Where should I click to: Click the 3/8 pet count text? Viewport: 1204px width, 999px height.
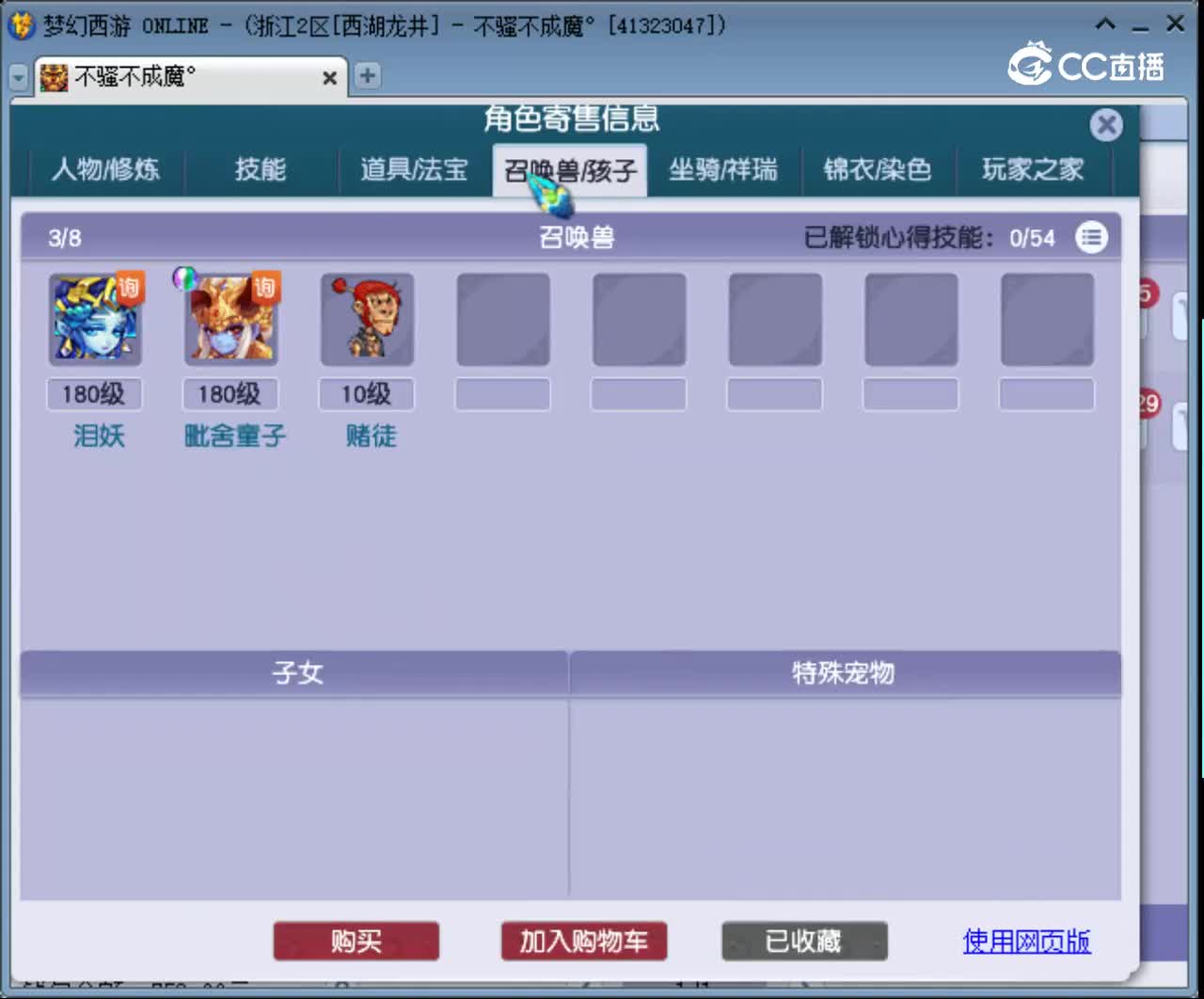click(65, 238)
